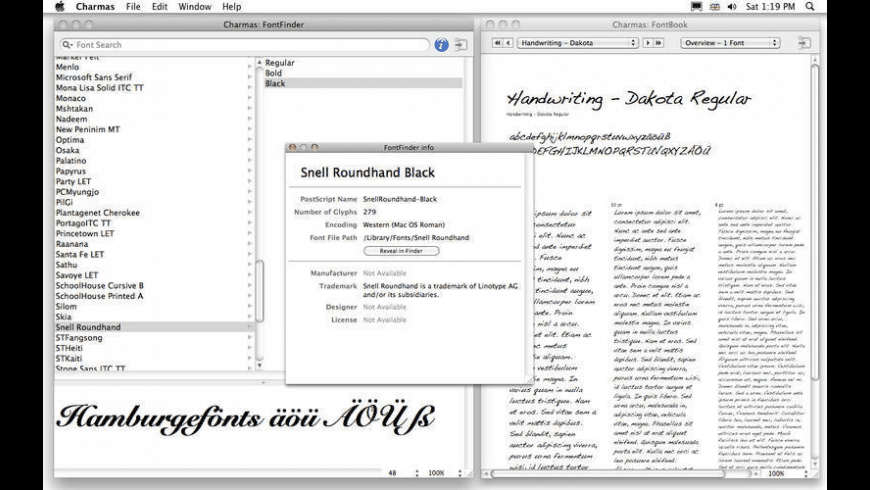
Task: Open the Handwriting – Dakota font dropdown
Action: (577, 43)
